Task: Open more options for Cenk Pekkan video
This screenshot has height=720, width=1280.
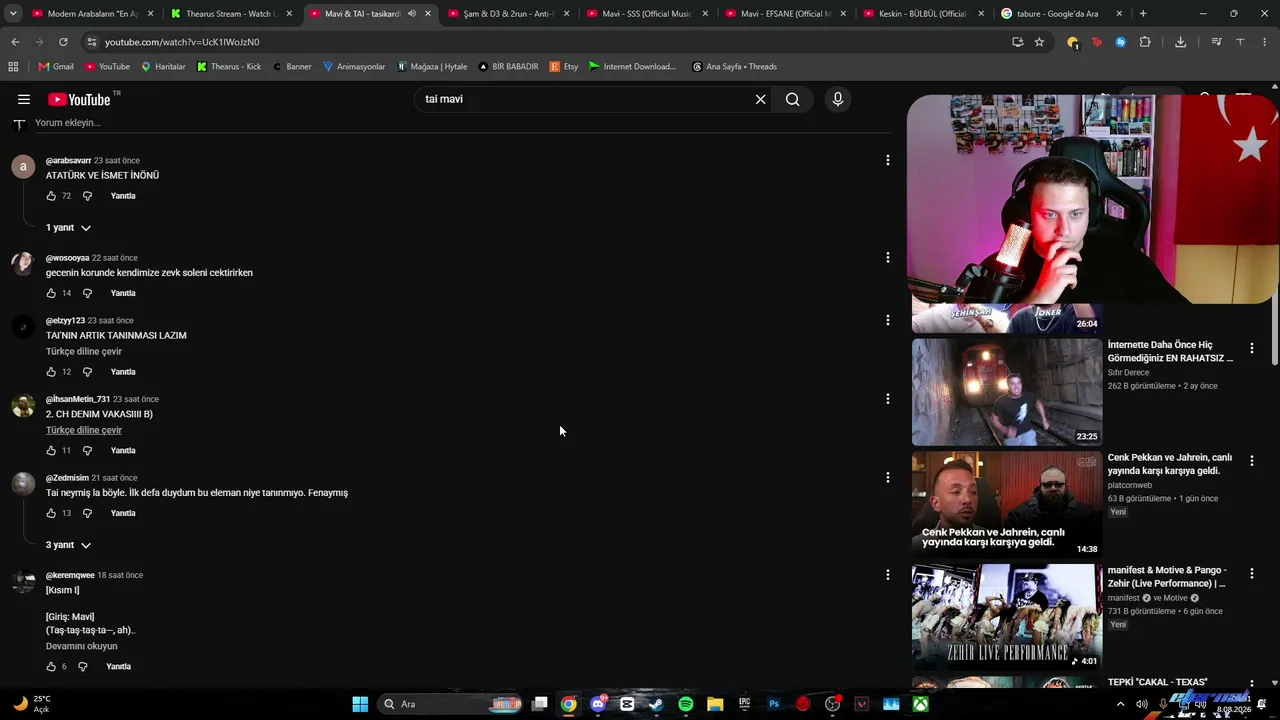Action: 1251,461
